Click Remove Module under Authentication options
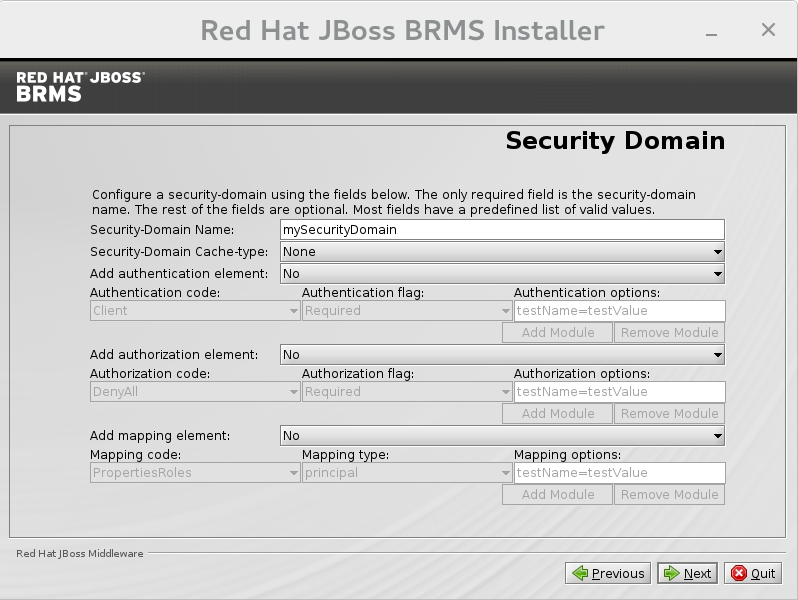This screenshot has width=798, height=600. 669,332
